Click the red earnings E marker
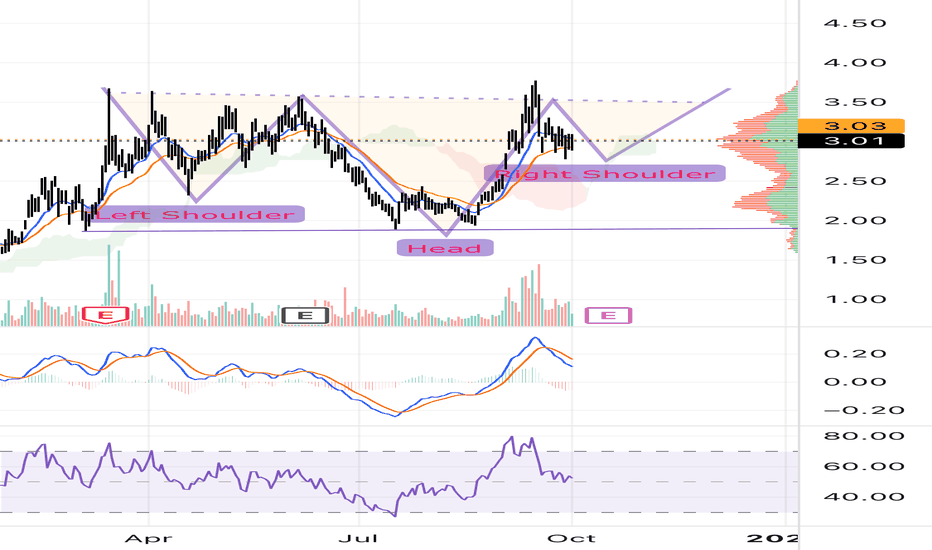Screen dimensions: 932x550 click(106, 315)
